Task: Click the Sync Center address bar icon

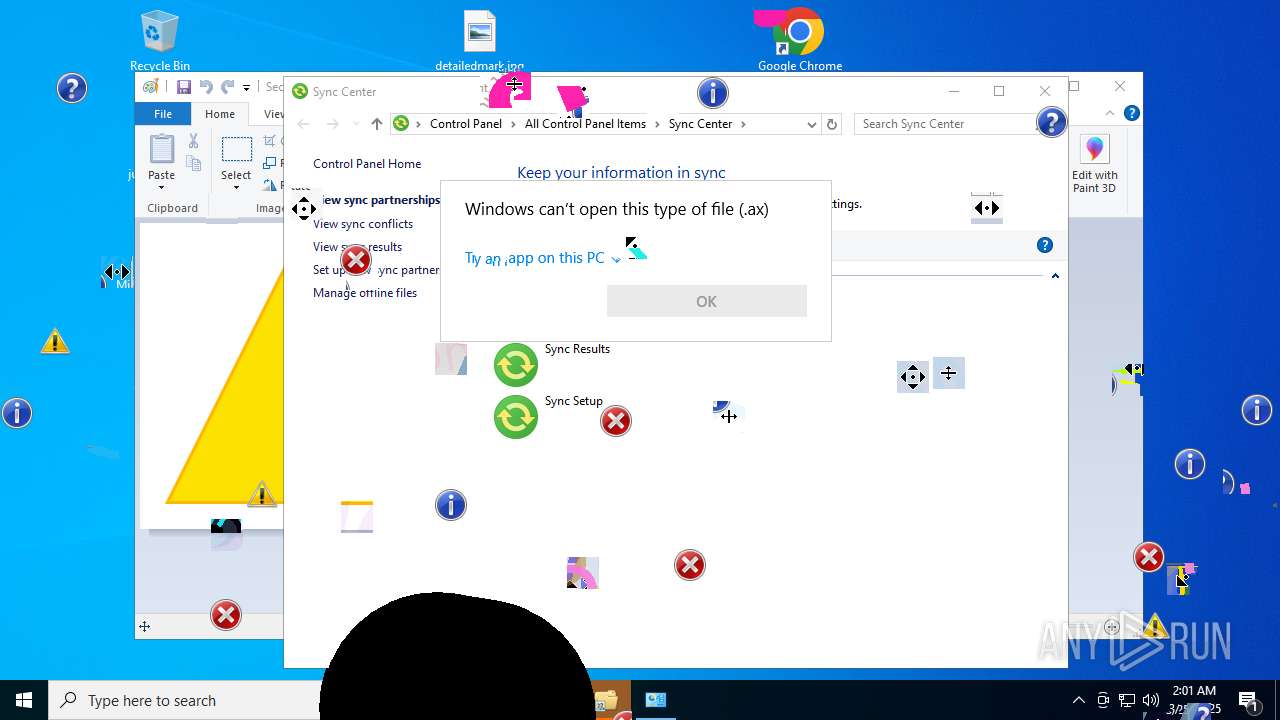Action: 401,124
